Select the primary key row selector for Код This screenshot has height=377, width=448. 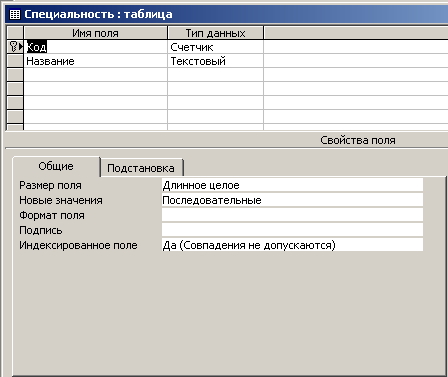pyautogui.click(x=15, y=47)
